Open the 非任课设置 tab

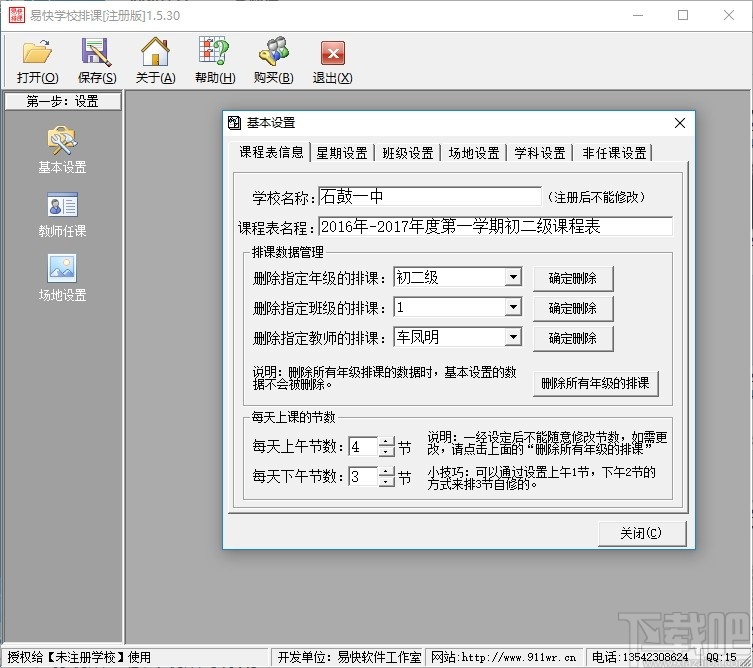click(614, 153)
